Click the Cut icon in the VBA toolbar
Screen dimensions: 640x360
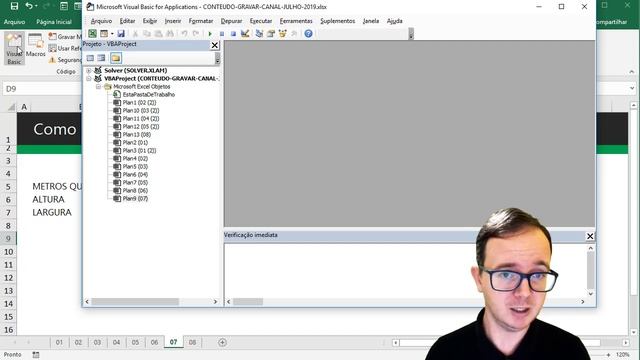point(136,33)
